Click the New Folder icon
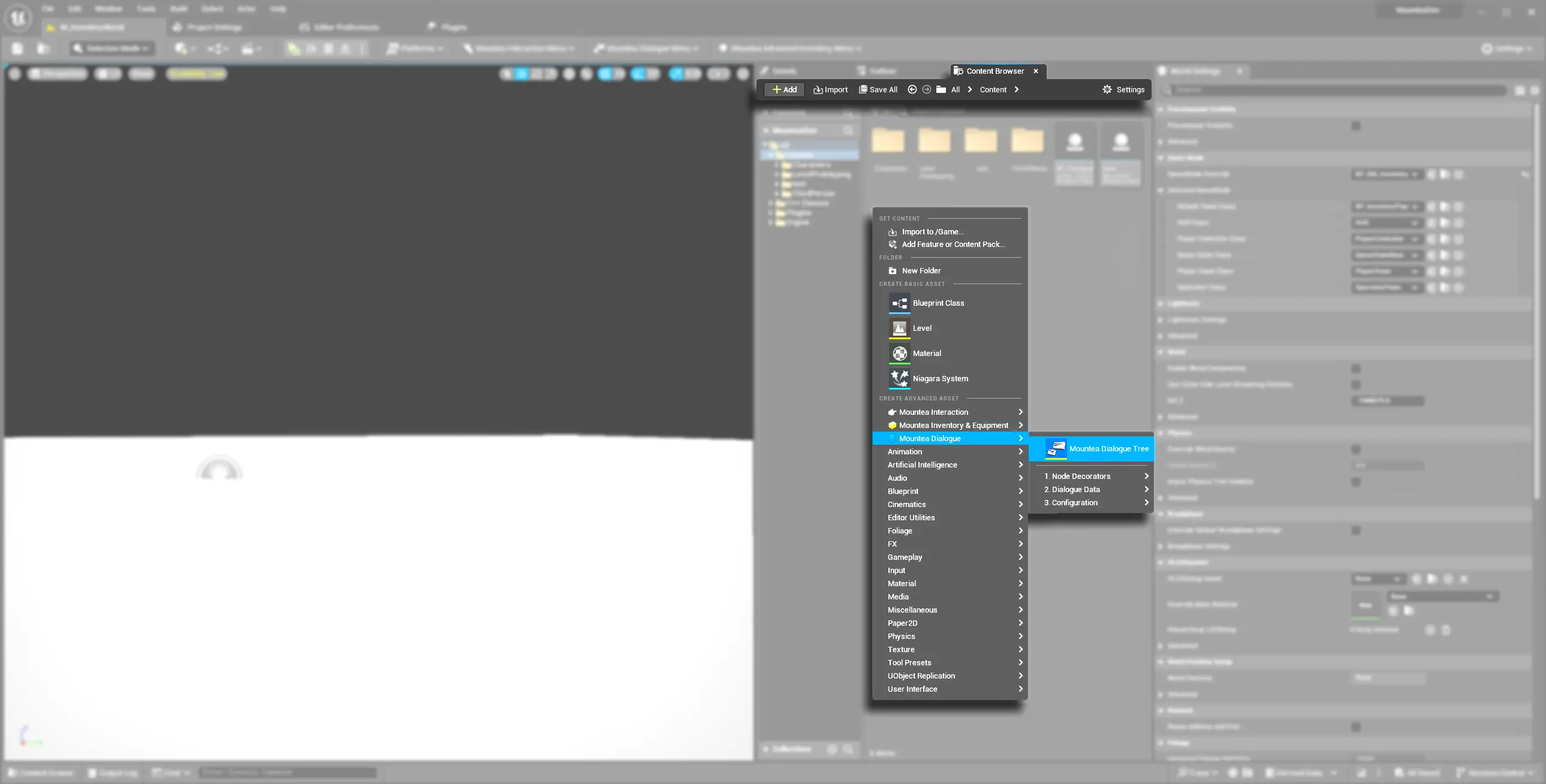The width and height of the screenshot is (1546, 784). [x=893, y=271]
